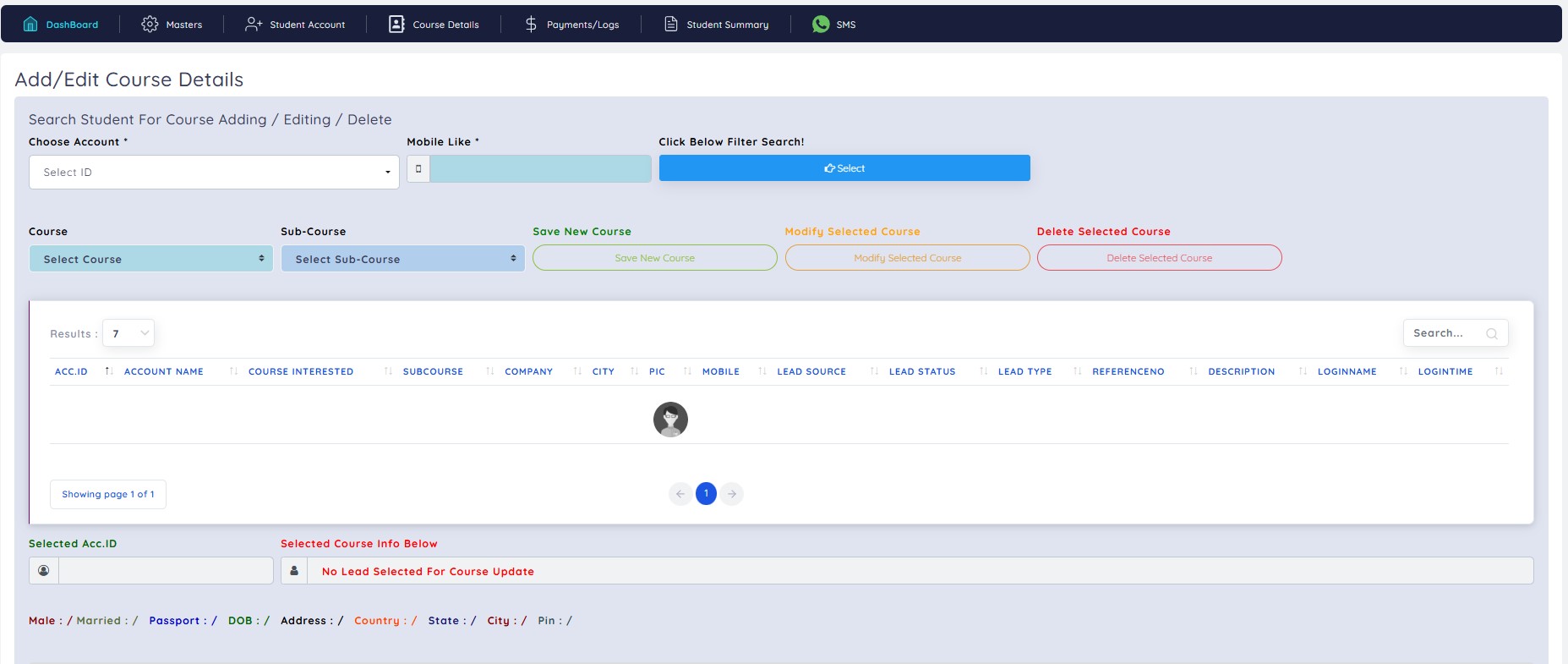Sort by COURSE INTERESTED column arrows
The width and height of the screenshot is (1568, 664).
click(388, 371)
